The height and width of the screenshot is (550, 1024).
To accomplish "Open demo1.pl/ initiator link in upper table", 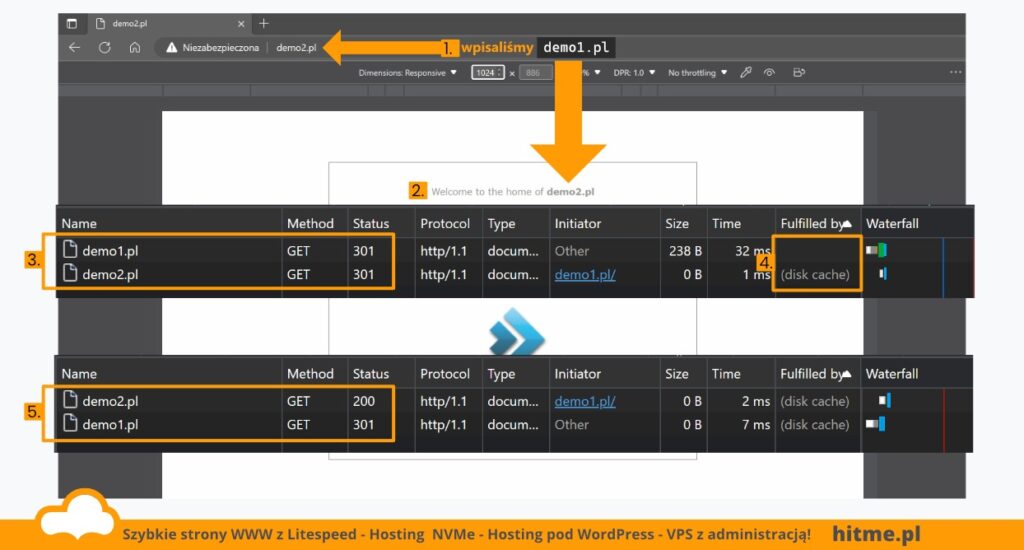I will coord(584,274).
